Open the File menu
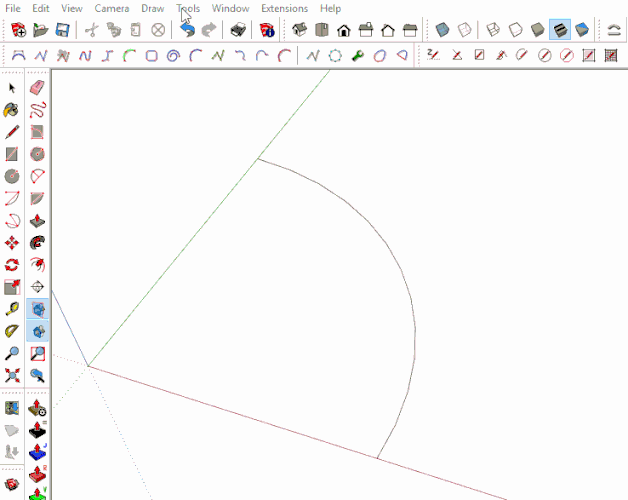The width and height of the screenshot is (628, 500). 13,8
